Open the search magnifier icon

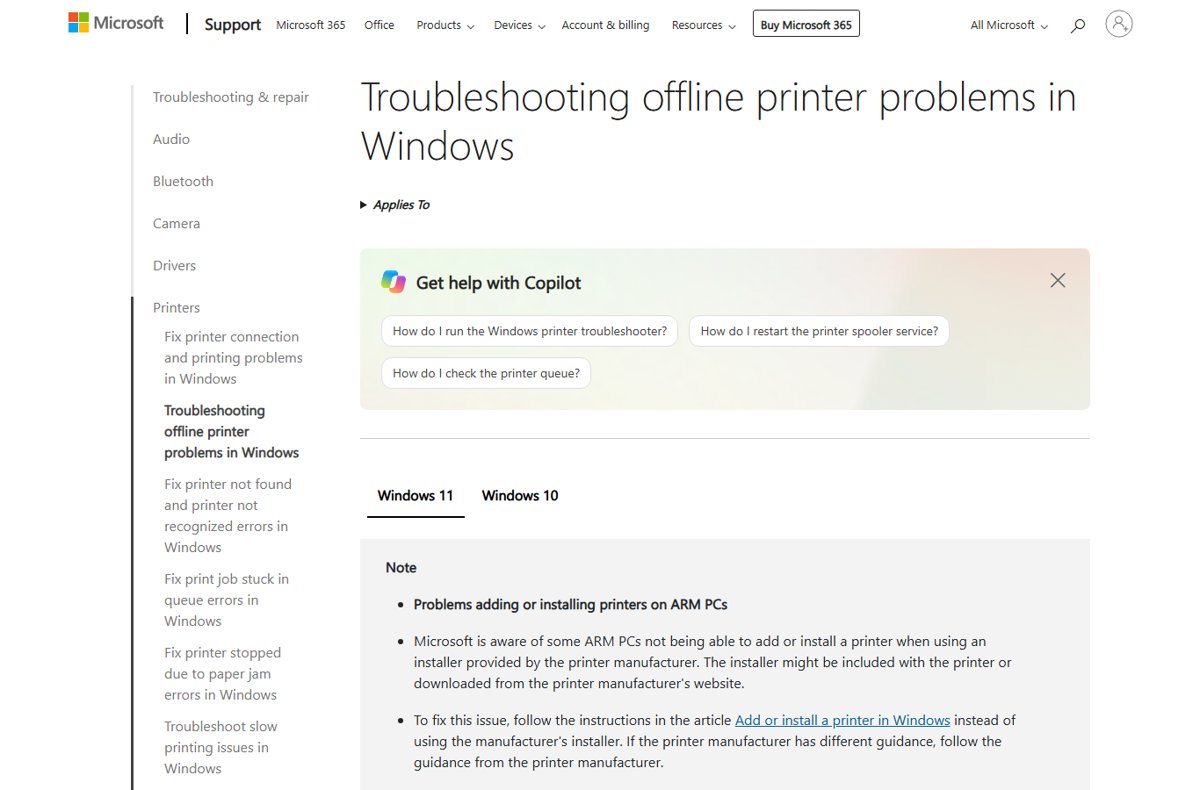click(1077, 26)
